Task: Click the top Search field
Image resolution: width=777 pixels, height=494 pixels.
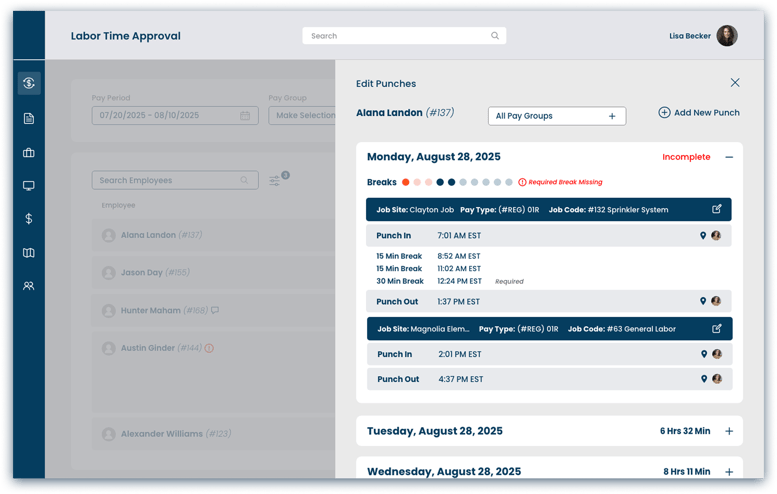Action: click(403, 36)
